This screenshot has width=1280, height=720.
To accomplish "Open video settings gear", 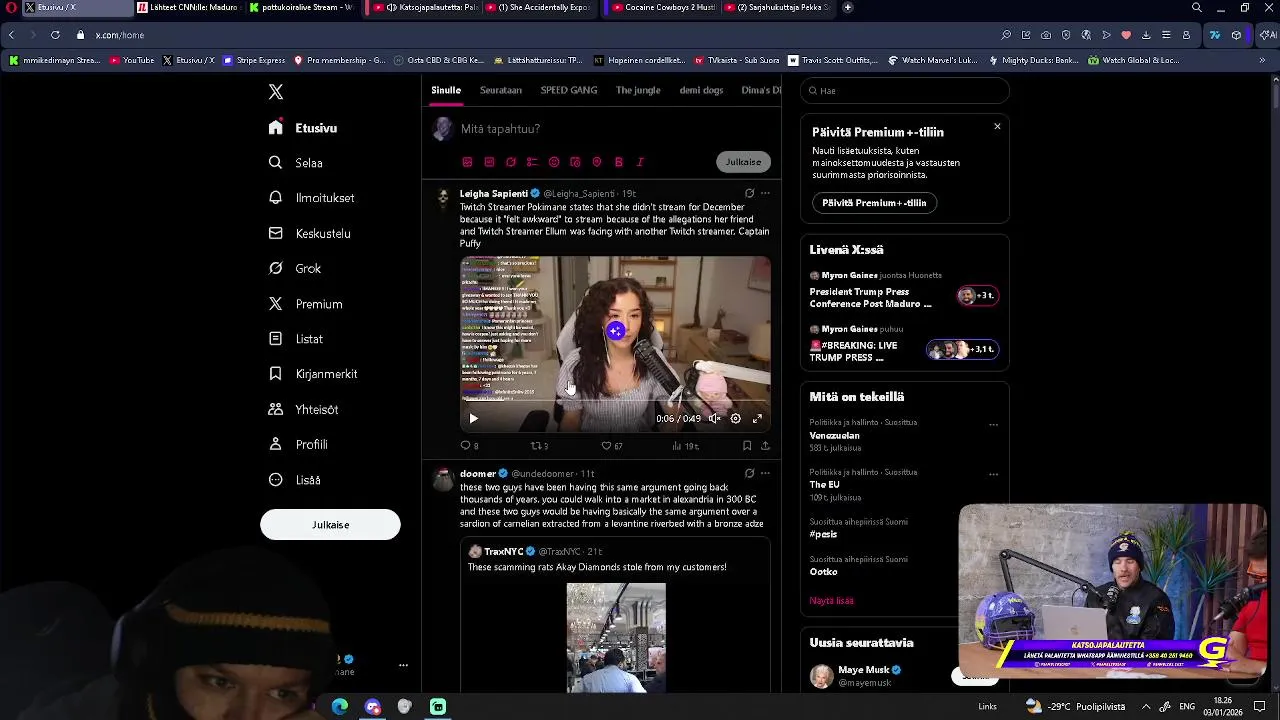I will point(736,419).
